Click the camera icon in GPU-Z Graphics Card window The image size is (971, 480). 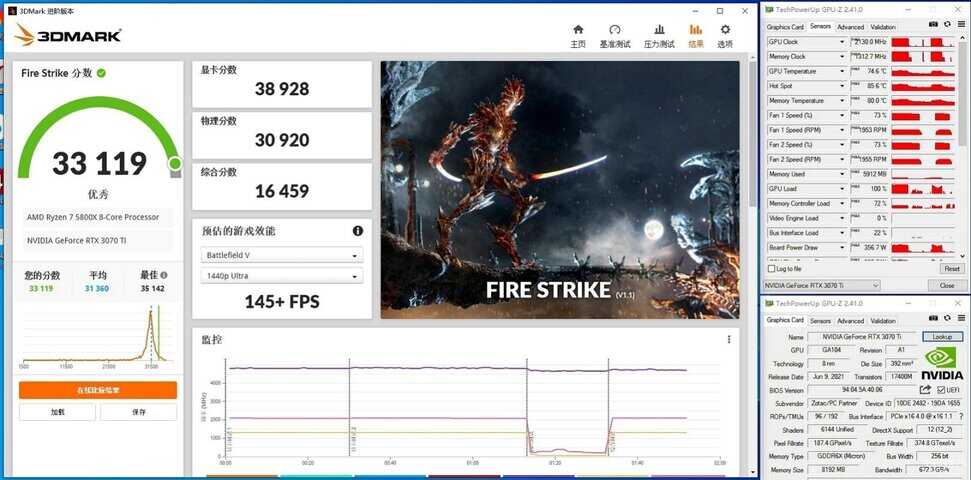coord(933,317)
